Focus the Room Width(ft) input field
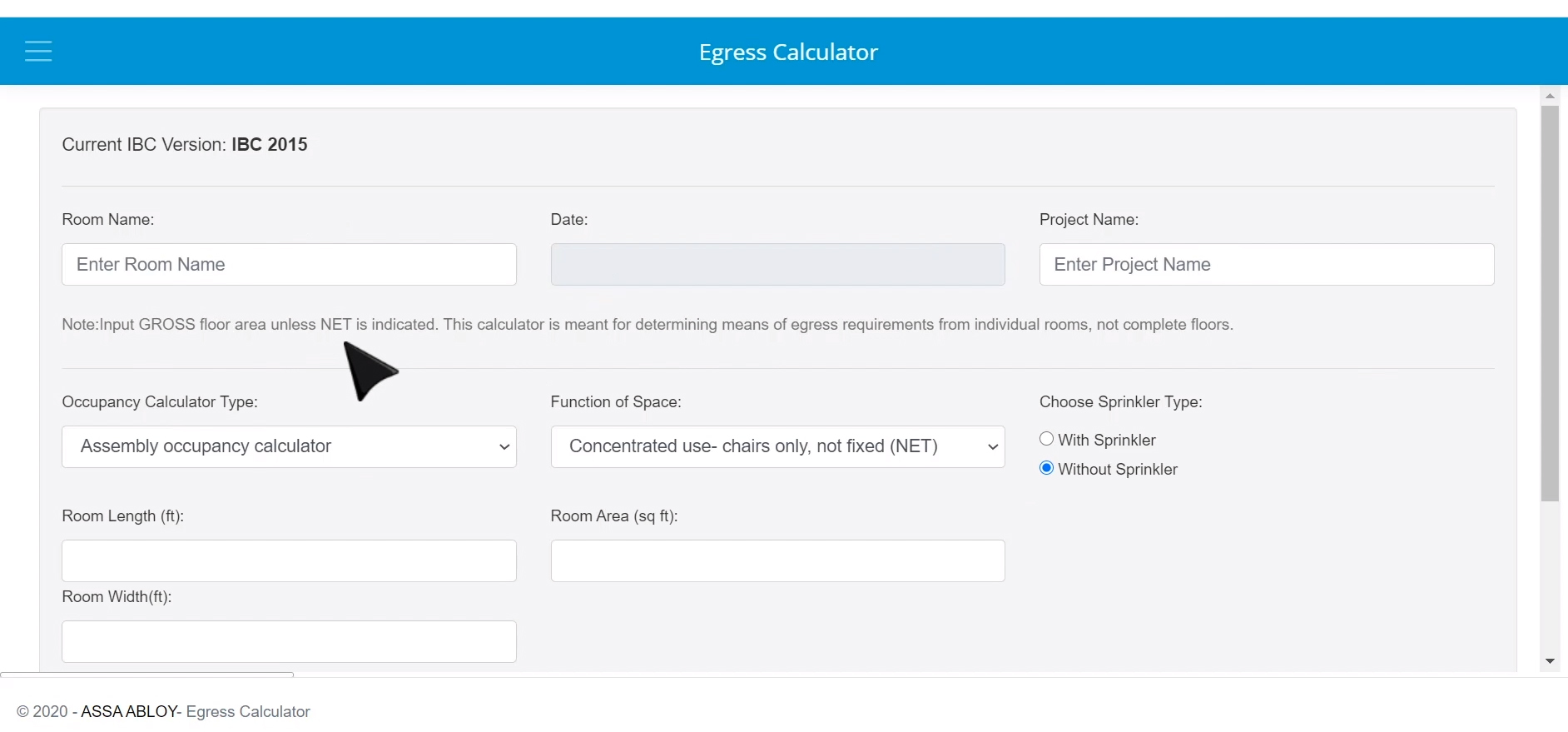 289,641
